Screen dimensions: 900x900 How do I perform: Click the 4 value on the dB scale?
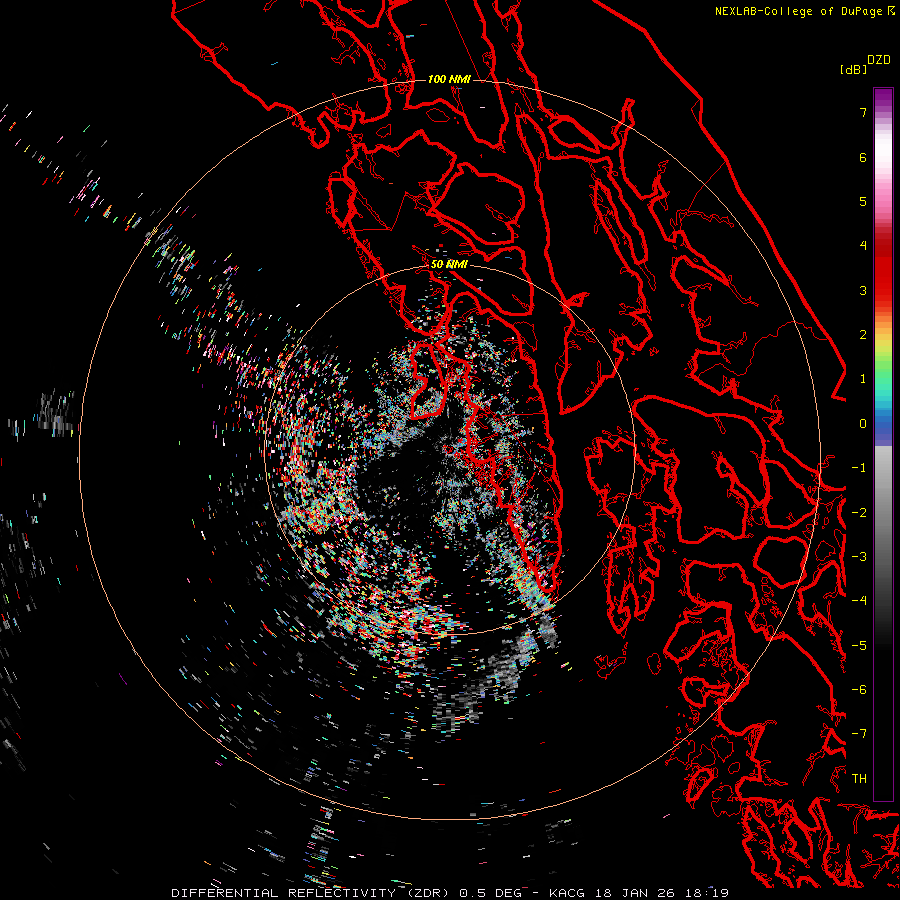pyautogui.click(x=863, y=246)
